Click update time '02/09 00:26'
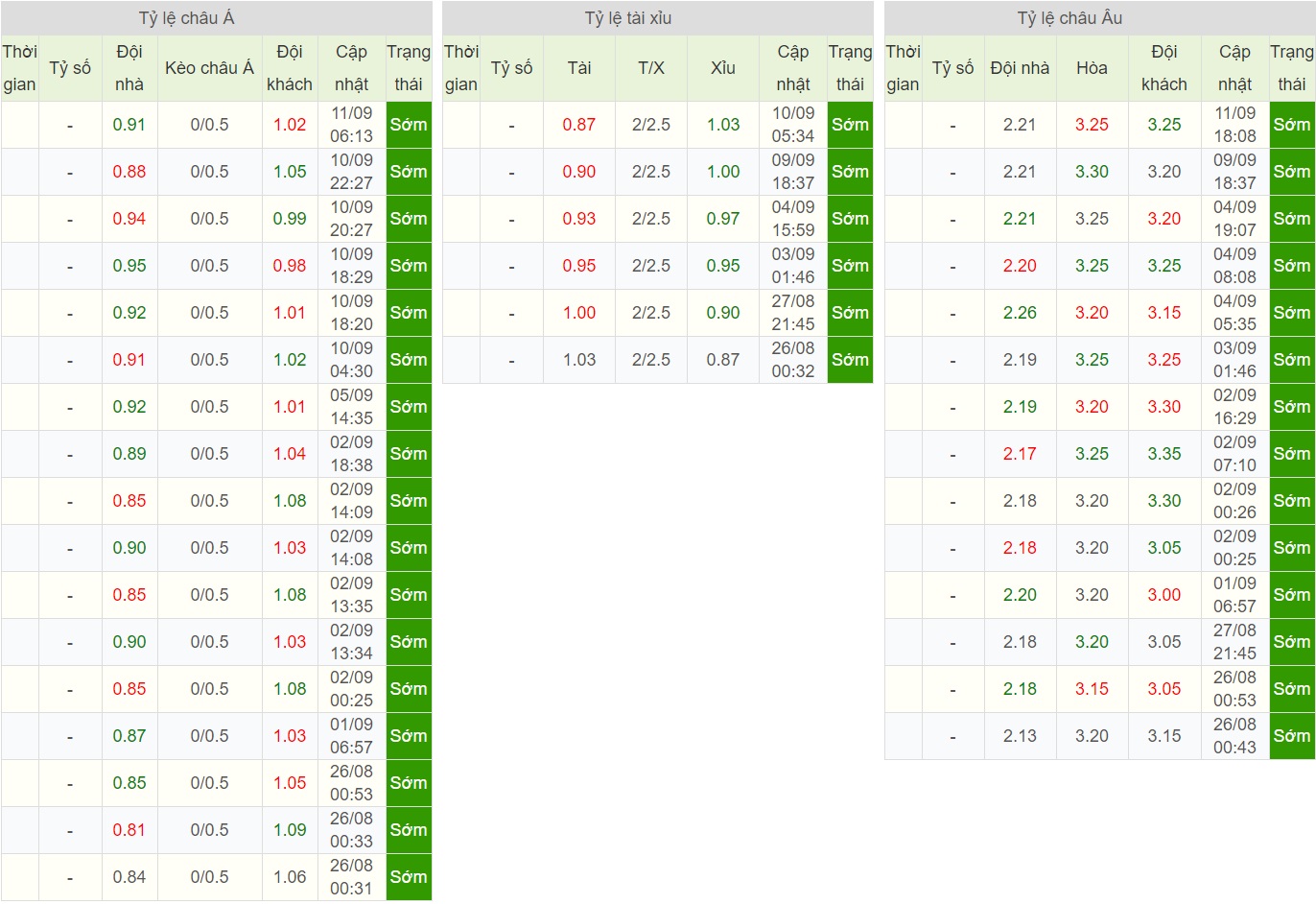 1234,501
